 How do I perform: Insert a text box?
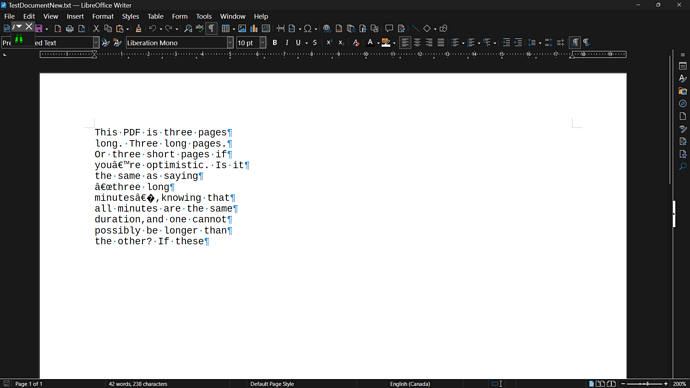(266, 29)
